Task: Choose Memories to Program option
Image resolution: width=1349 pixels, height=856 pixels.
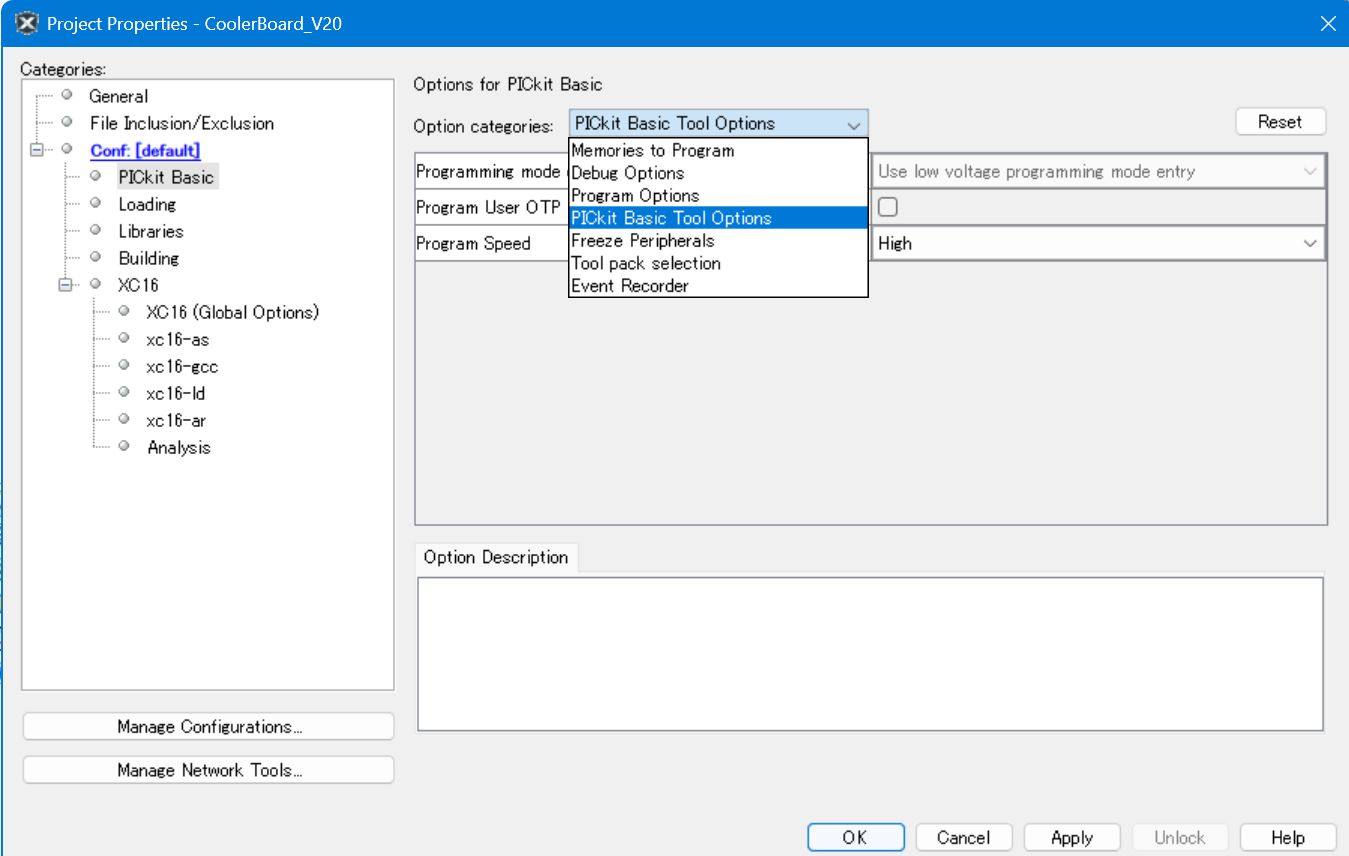Action: [718, 150]
